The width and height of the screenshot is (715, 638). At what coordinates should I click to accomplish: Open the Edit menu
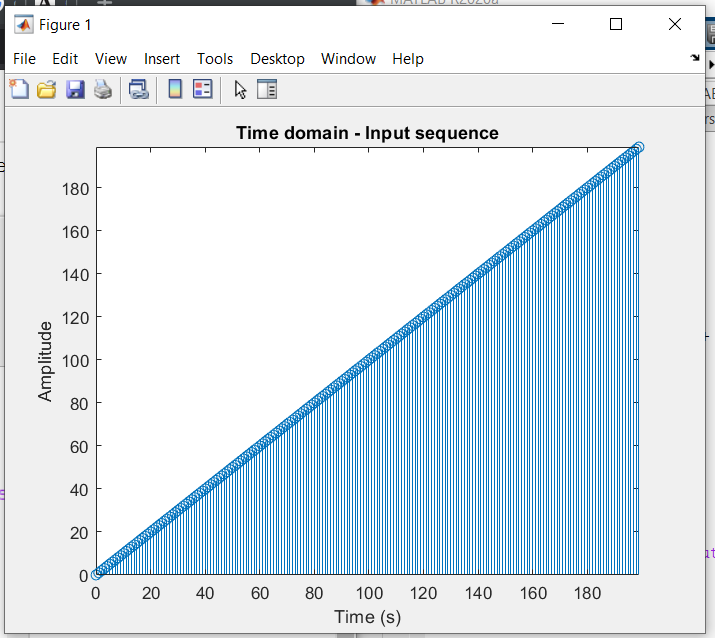coord(65,59)
